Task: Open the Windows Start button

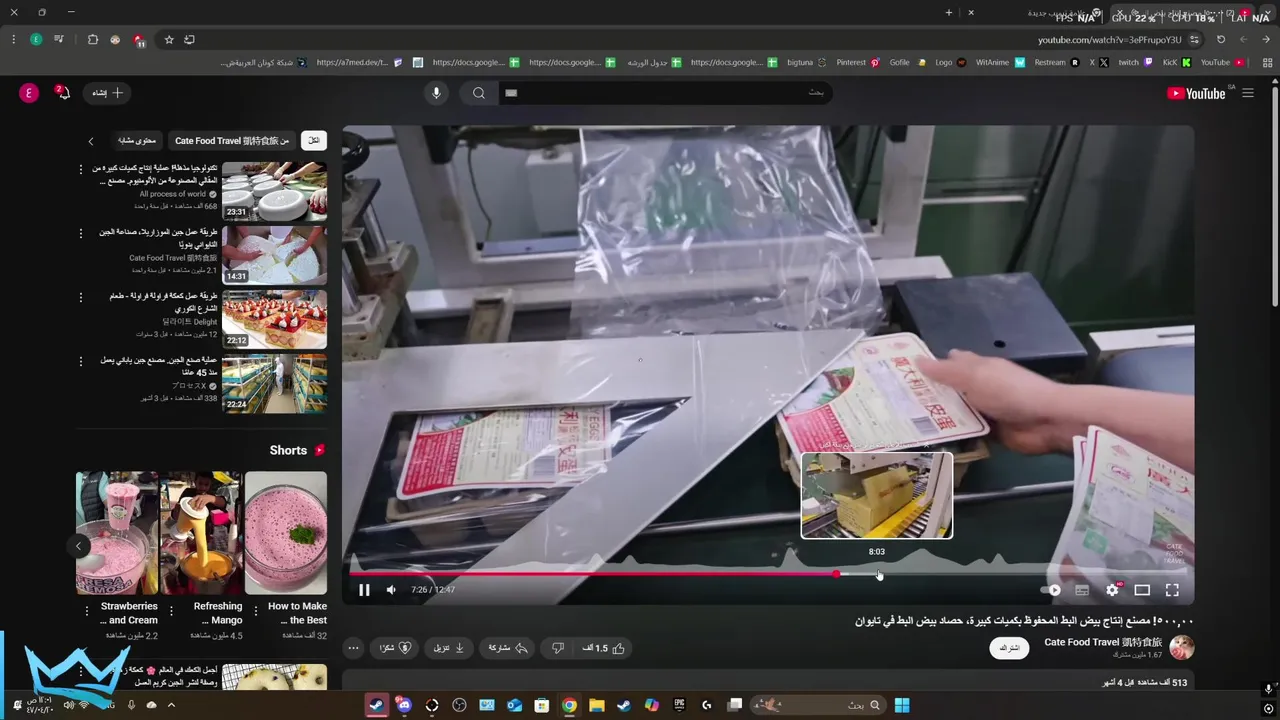Action: [x=902, y=705]
